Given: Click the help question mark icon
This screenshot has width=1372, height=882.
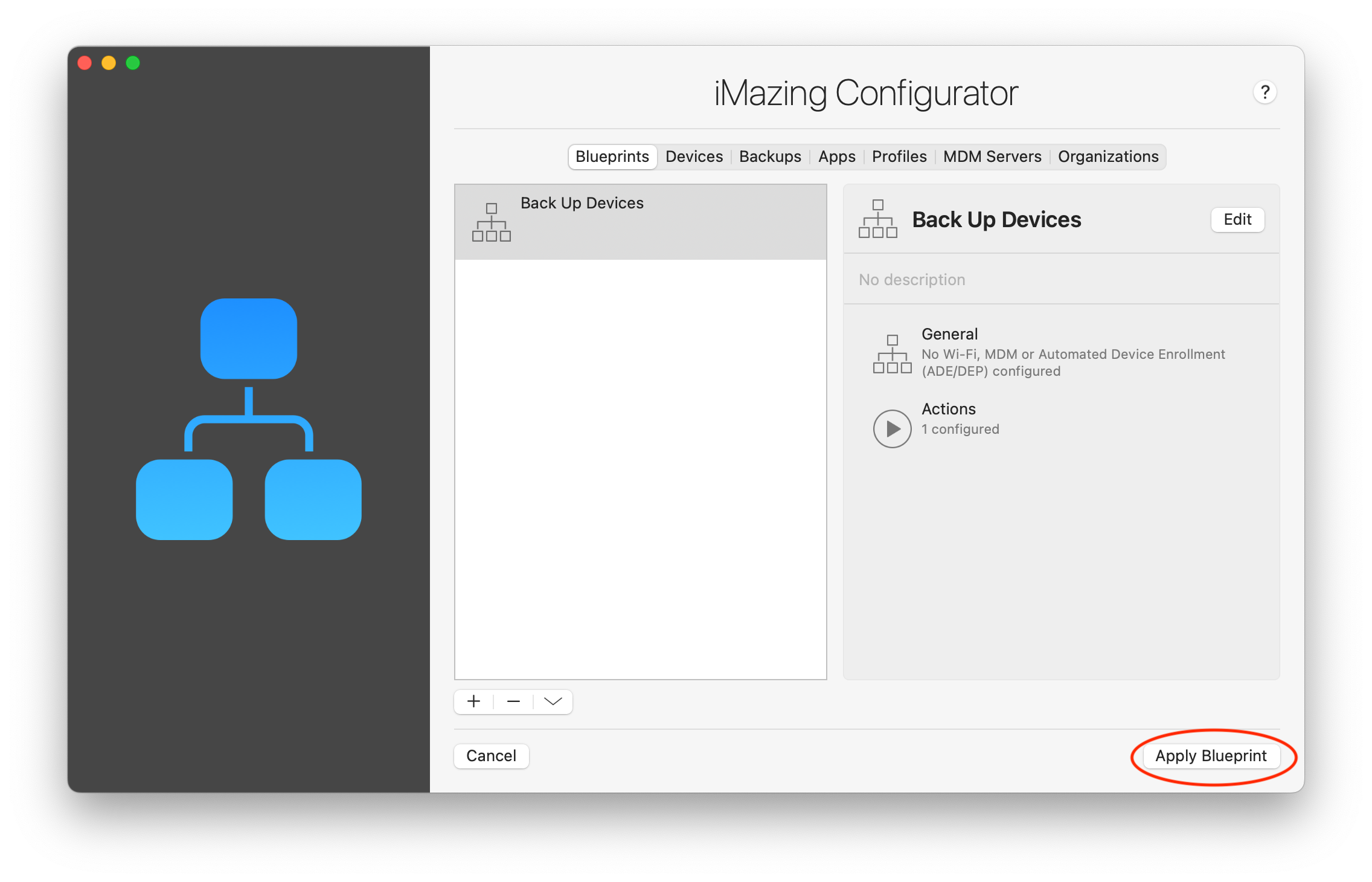Looking at the screenshot, I should (1265, 92).
